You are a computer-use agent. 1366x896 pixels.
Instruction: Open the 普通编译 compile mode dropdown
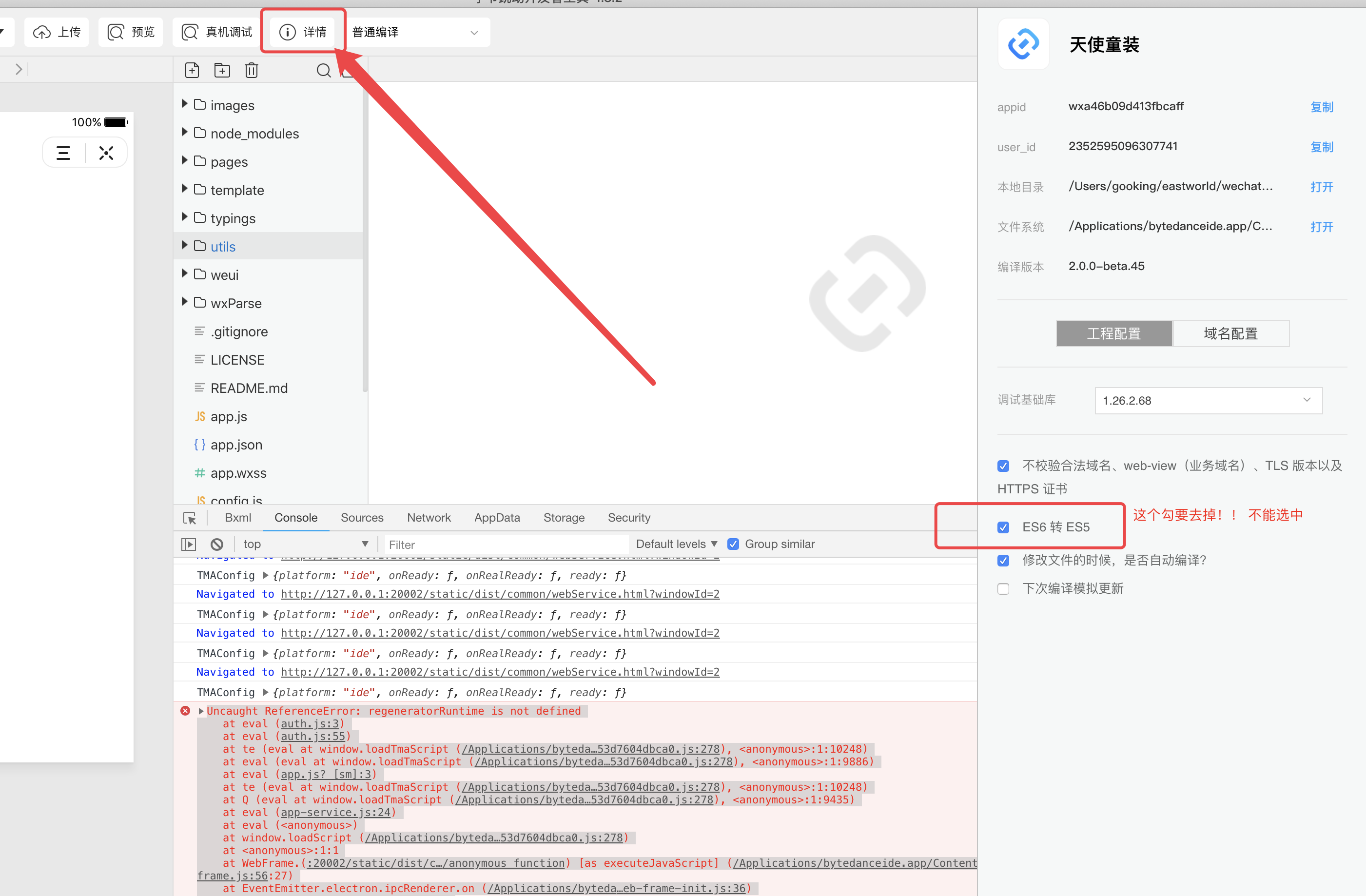(416, 32)
